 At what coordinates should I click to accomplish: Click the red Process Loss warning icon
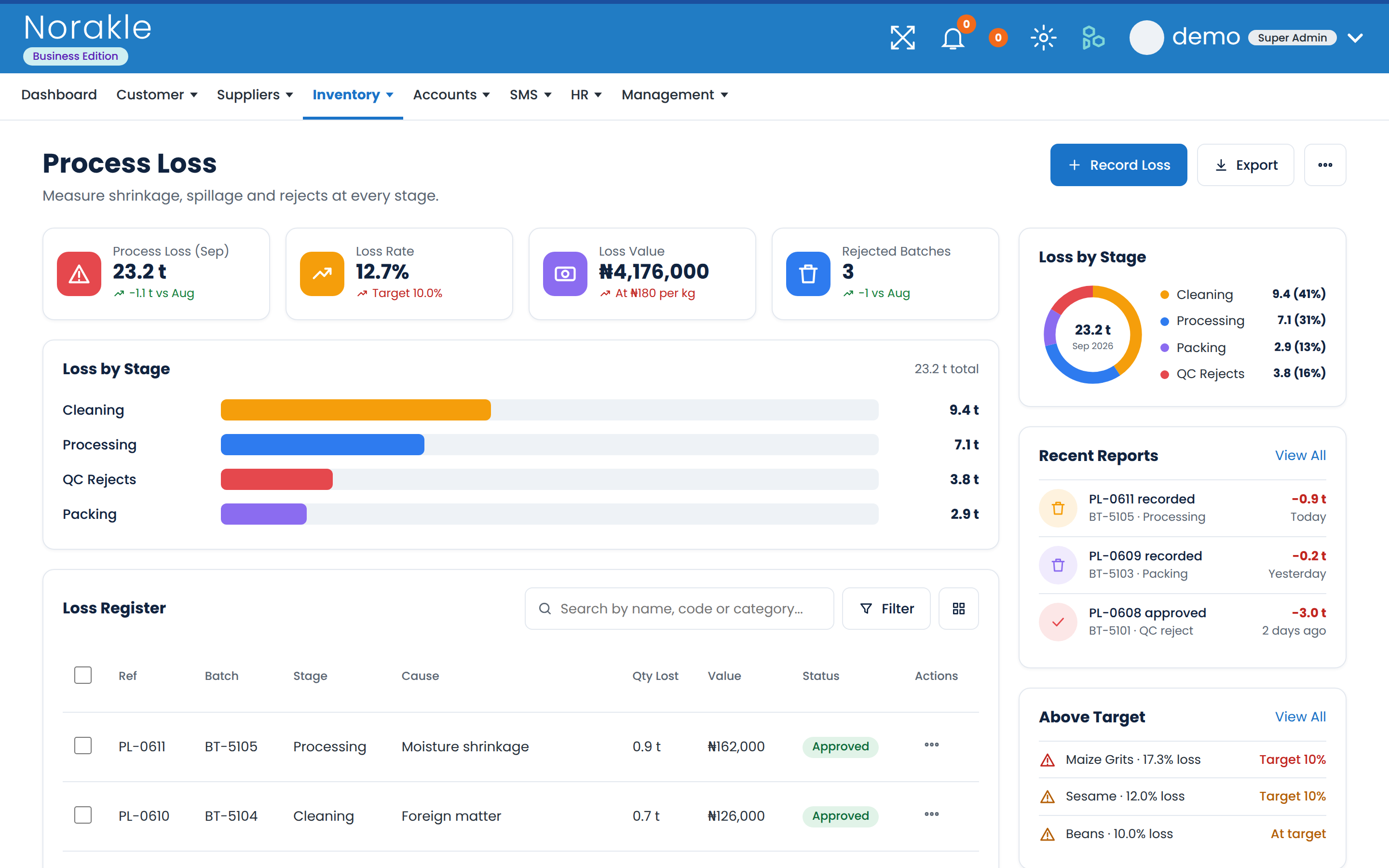click(x=79, y=274)
